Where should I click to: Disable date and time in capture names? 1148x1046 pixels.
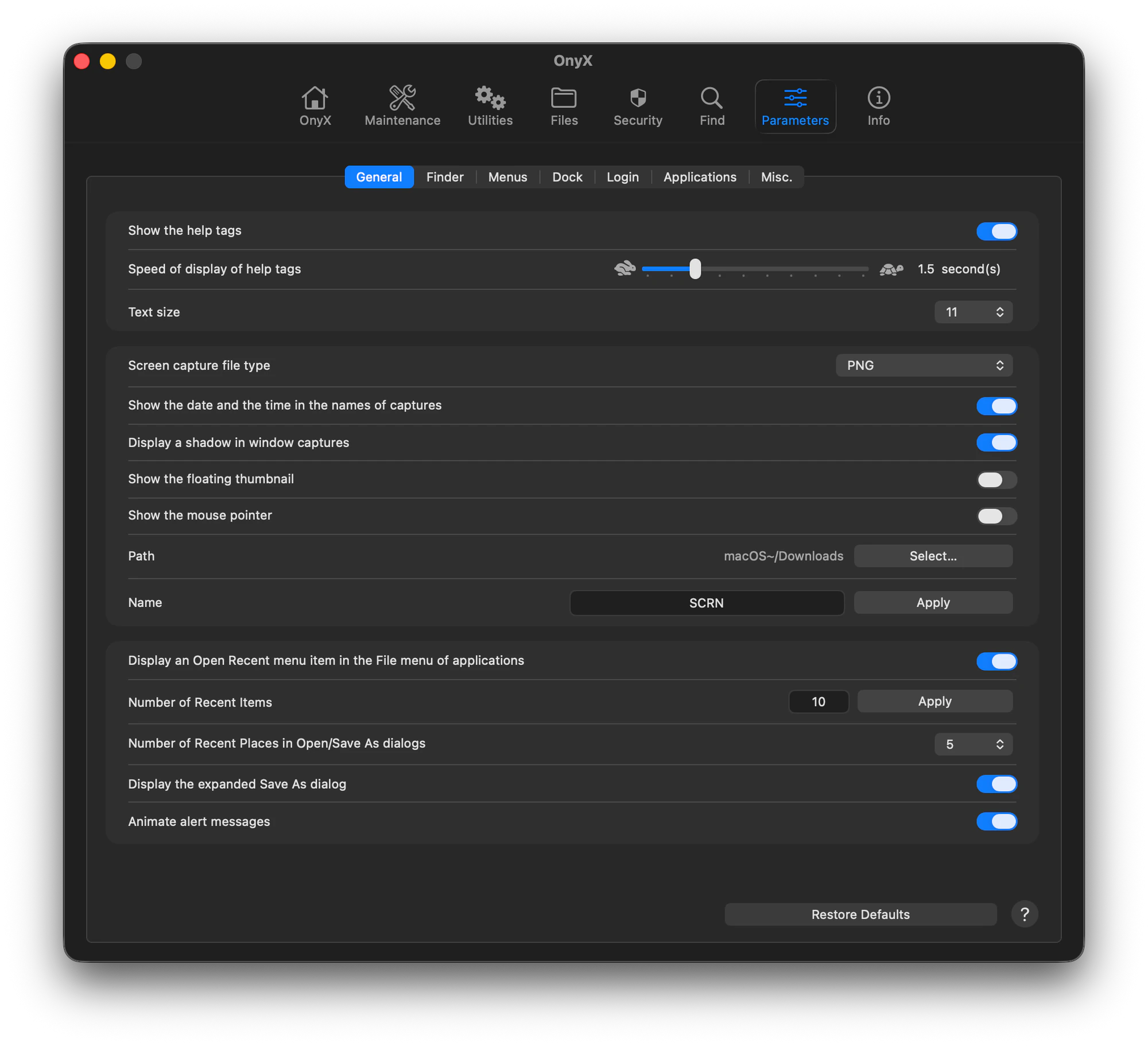pyautogui.click(x=996, y=406)
